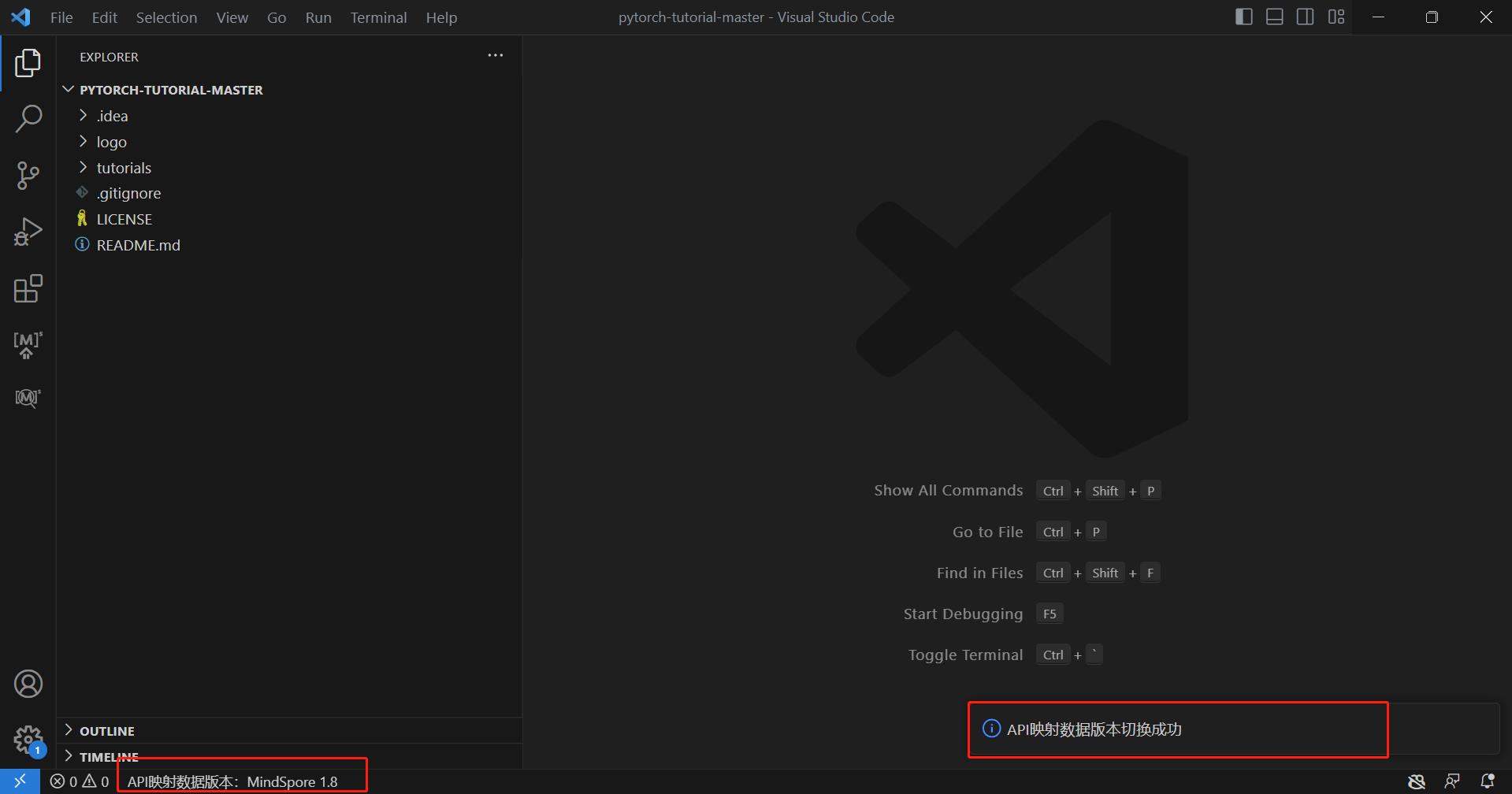Open Customize Layout icon
1512x794 pixels.
point(1336,17)
